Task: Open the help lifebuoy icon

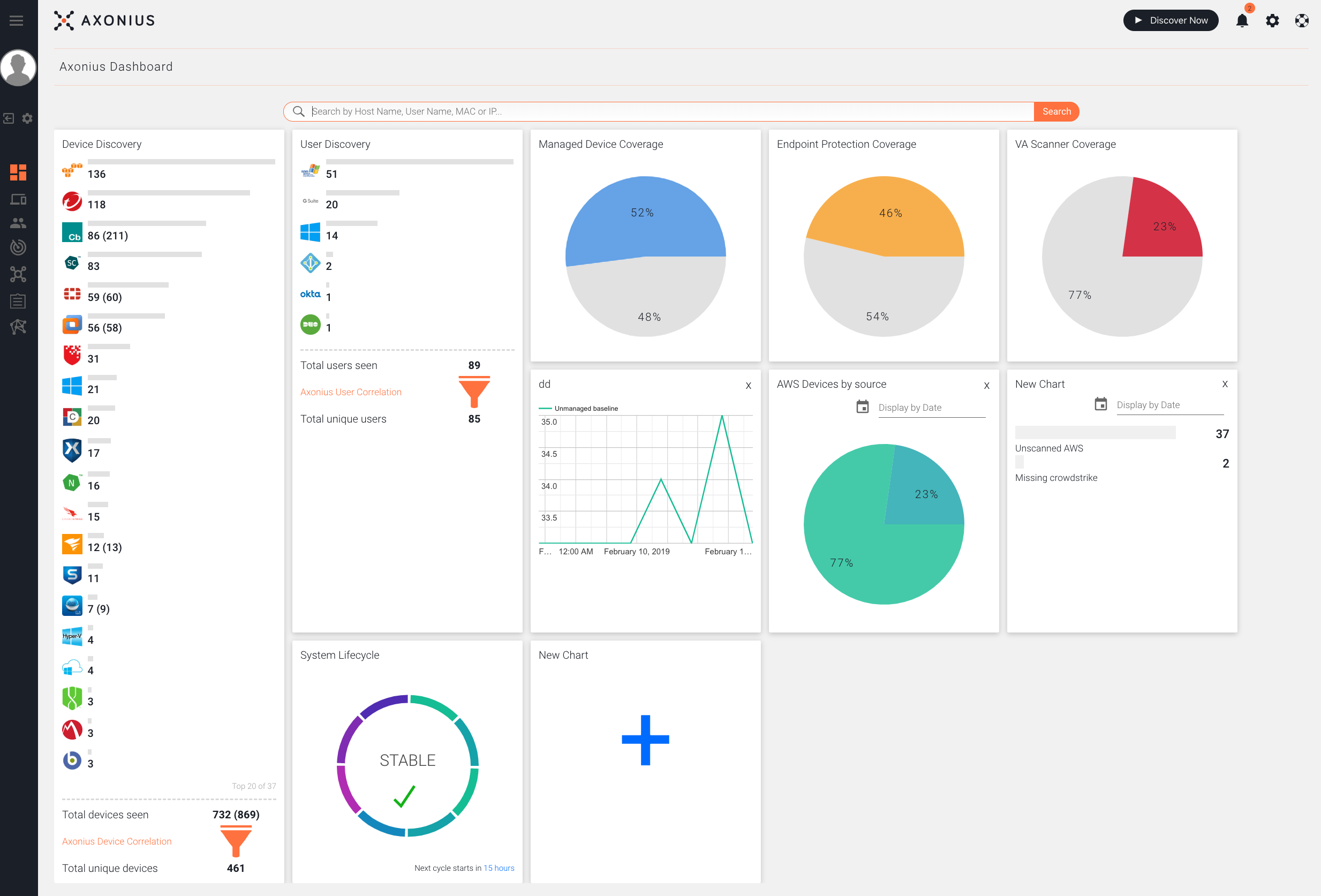Action: (1302, 20)
